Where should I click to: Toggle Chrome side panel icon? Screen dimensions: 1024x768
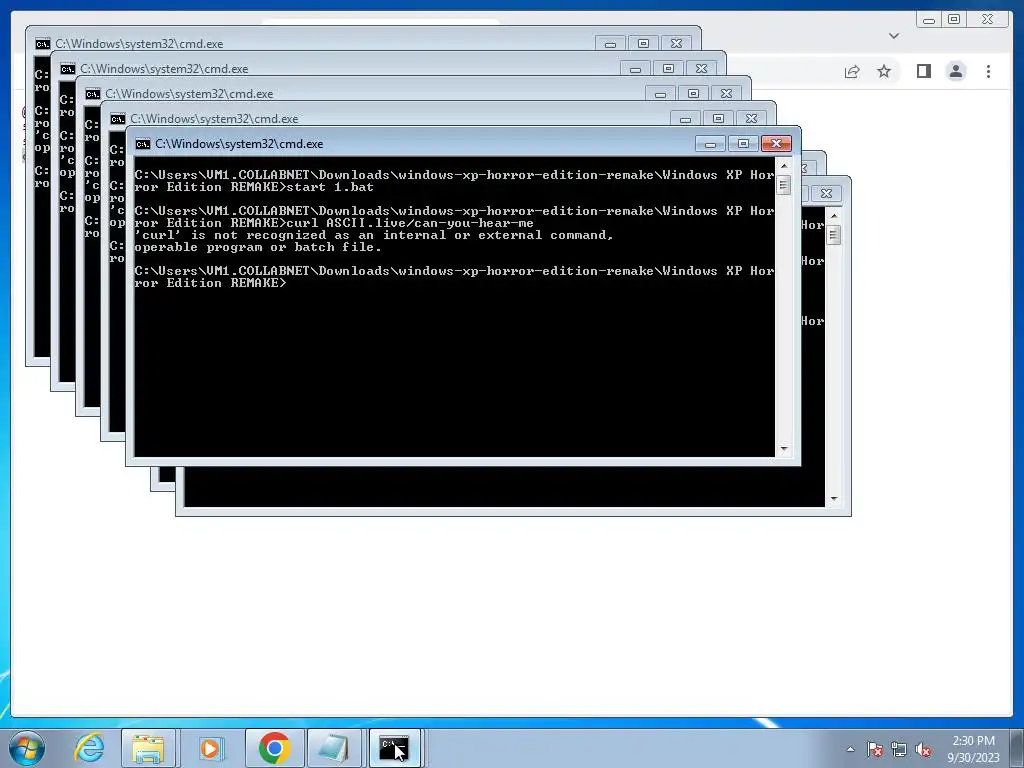coord(923,71)
